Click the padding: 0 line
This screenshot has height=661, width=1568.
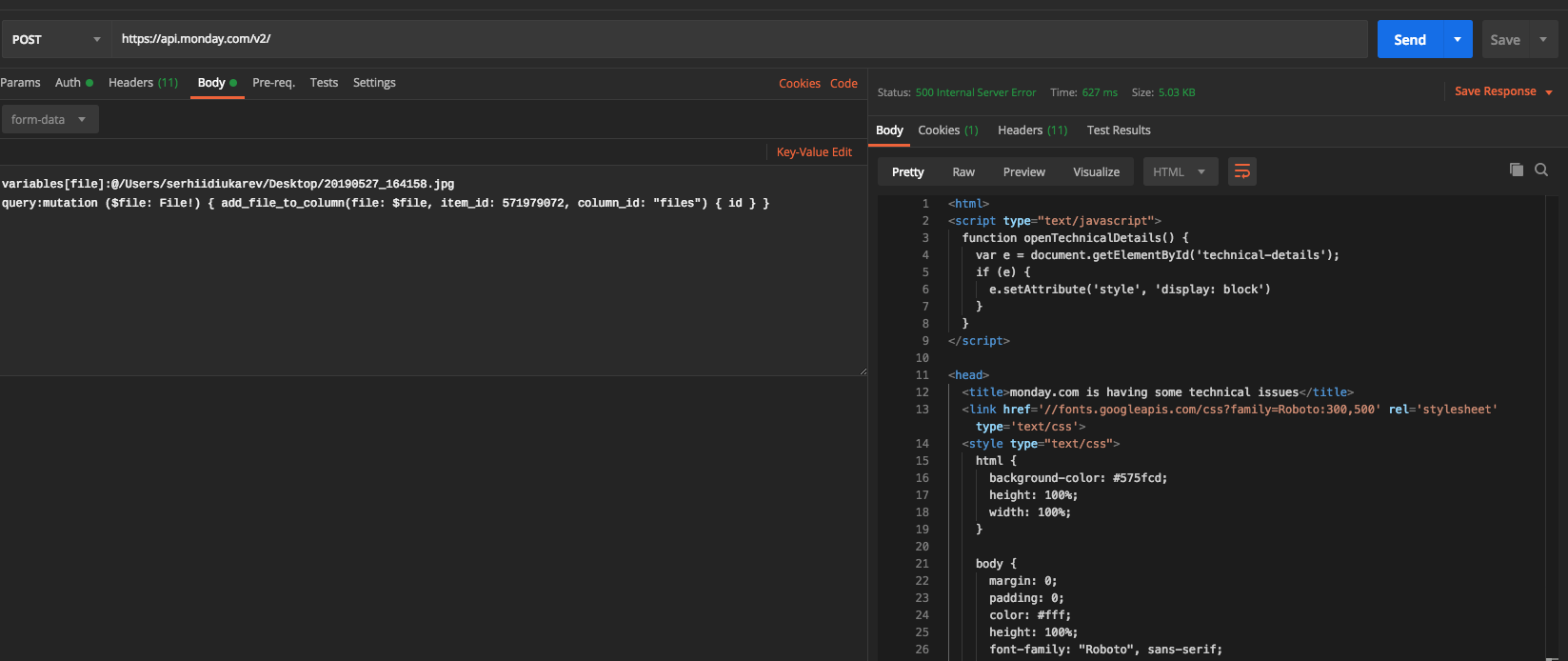pyautogui.click(x=1026, y=597)
